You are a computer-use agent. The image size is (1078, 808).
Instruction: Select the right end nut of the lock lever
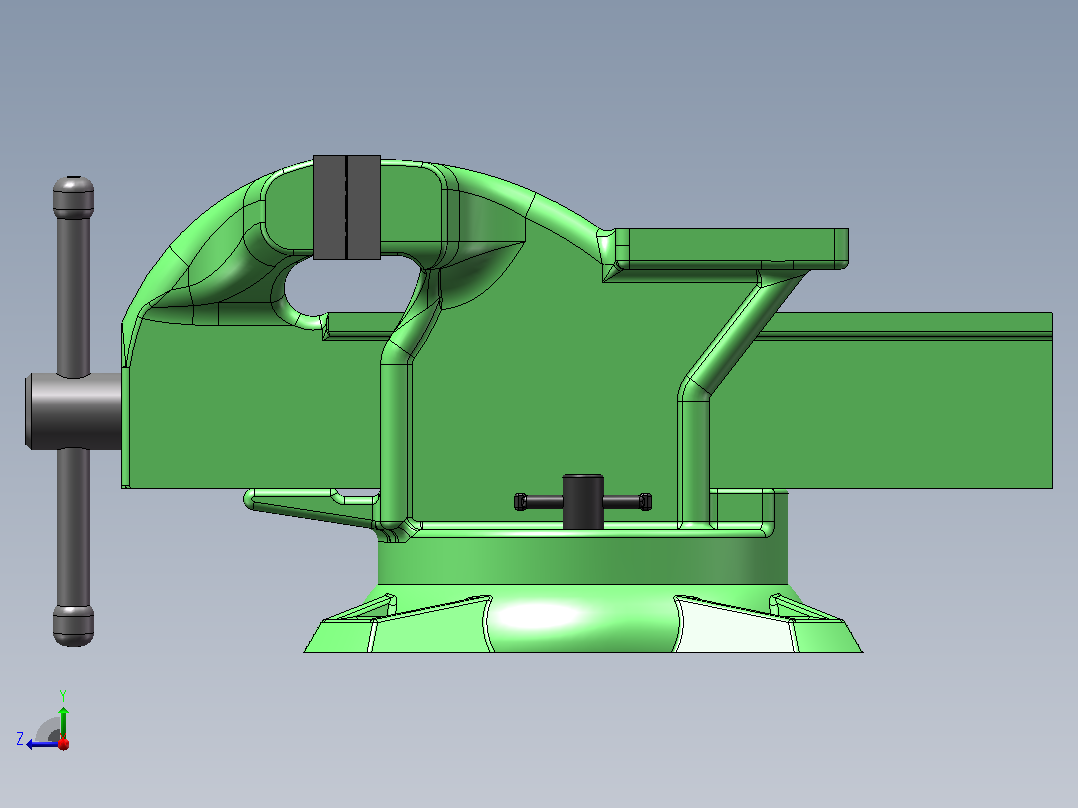(645, 502)
